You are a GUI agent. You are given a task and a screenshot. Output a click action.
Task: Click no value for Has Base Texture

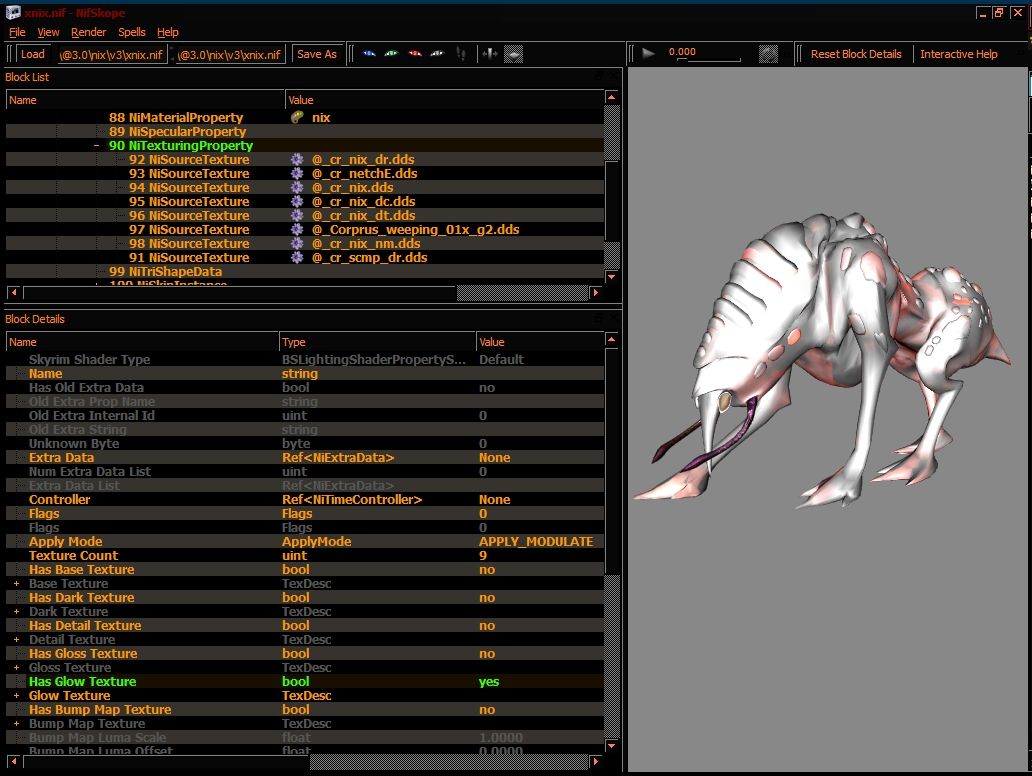click(x=487, y=570)
